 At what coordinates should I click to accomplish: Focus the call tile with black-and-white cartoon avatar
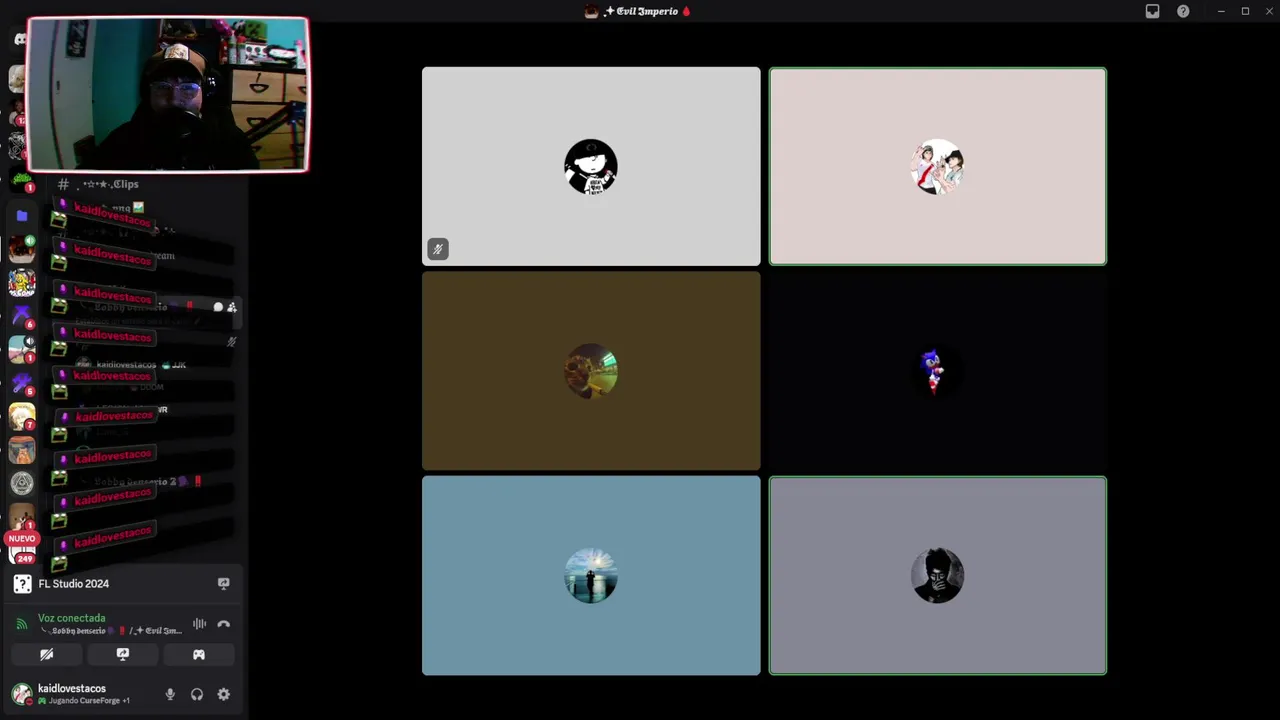(591, 166)
